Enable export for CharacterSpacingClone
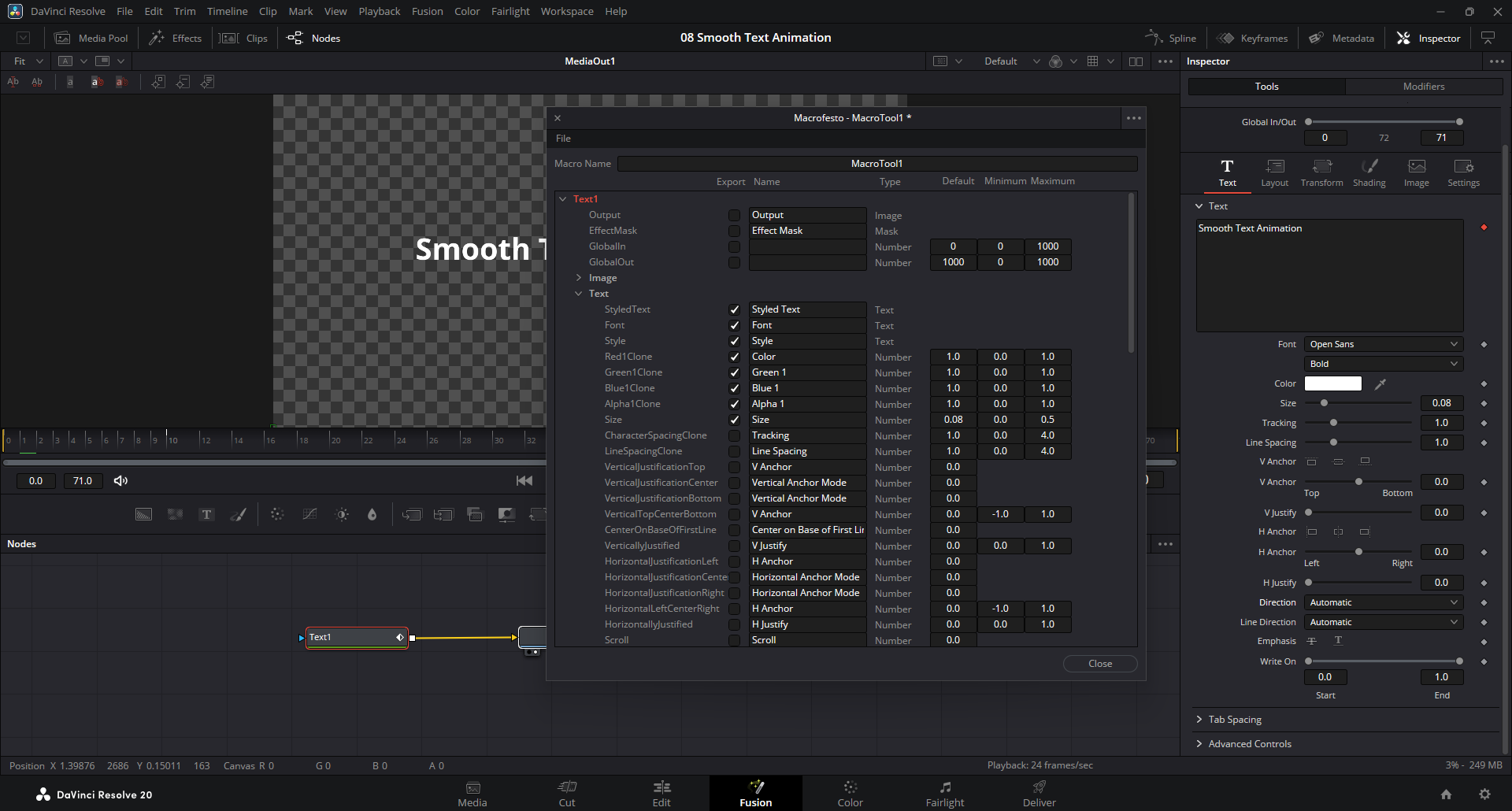This screenshot has height=811, width=1512. [734, 435]
